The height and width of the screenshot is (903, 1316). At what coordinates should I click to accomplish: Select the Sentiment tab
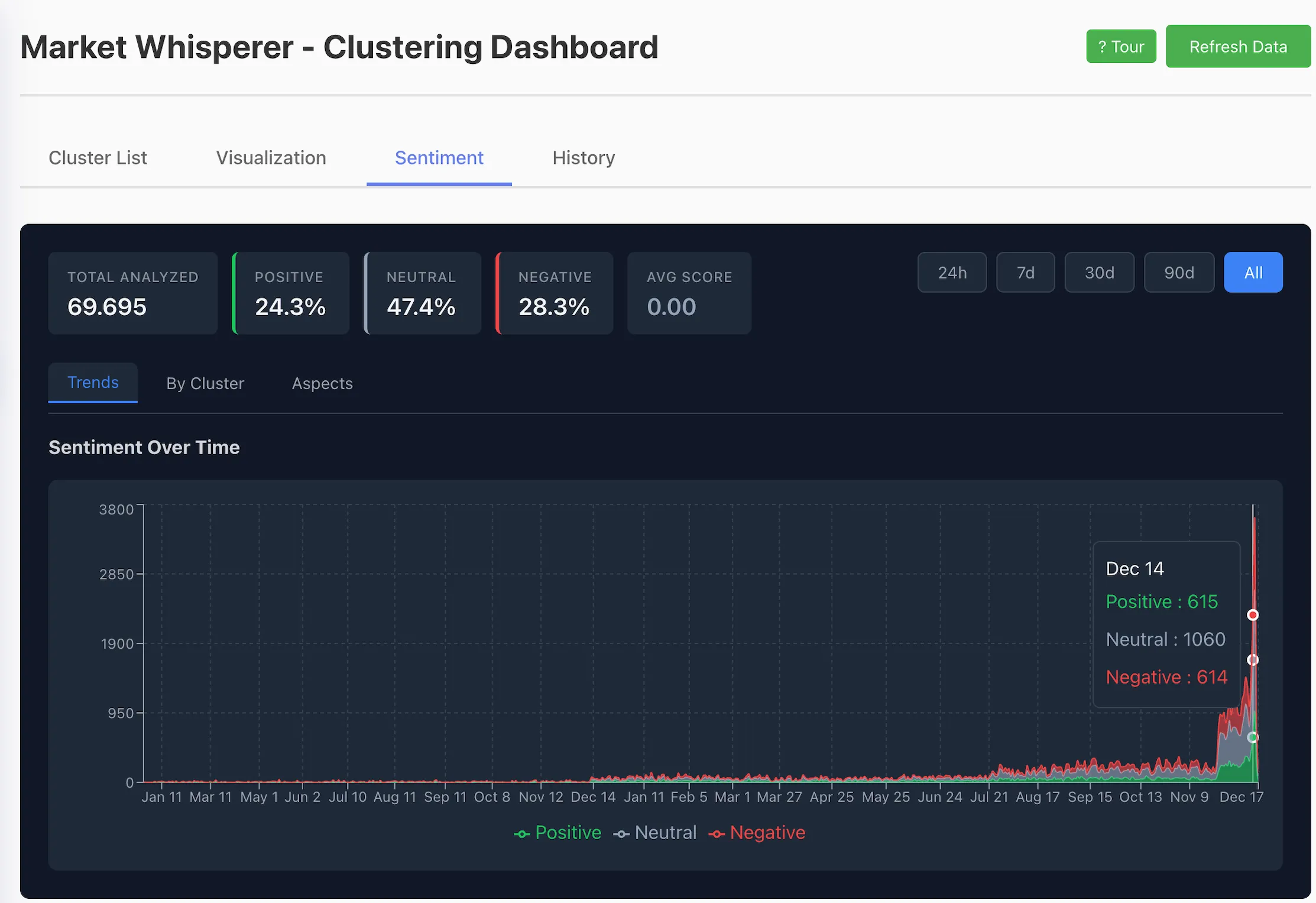coord(439,158)
